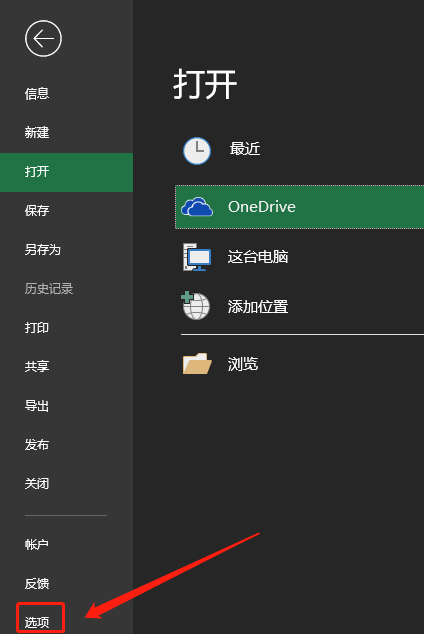
Task: Click the back arrow circle button
Action: point(43,39)
